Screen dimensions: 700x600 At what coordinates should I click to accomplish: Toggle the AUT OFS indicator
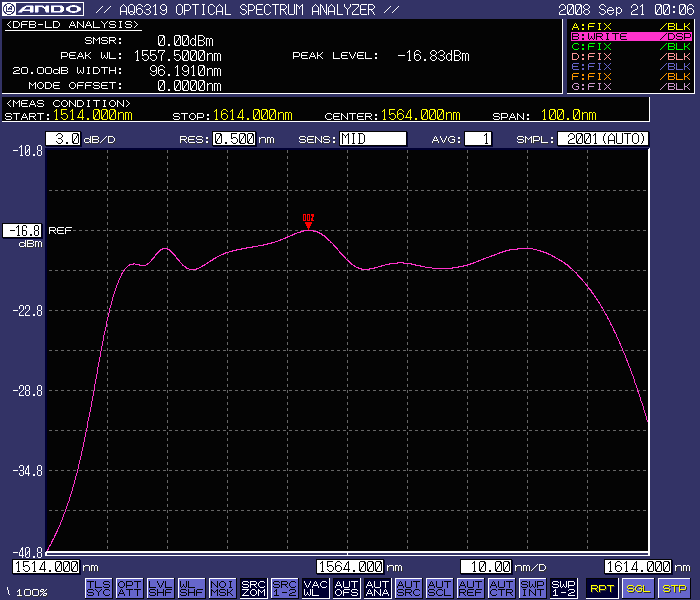tap(346, 588)
